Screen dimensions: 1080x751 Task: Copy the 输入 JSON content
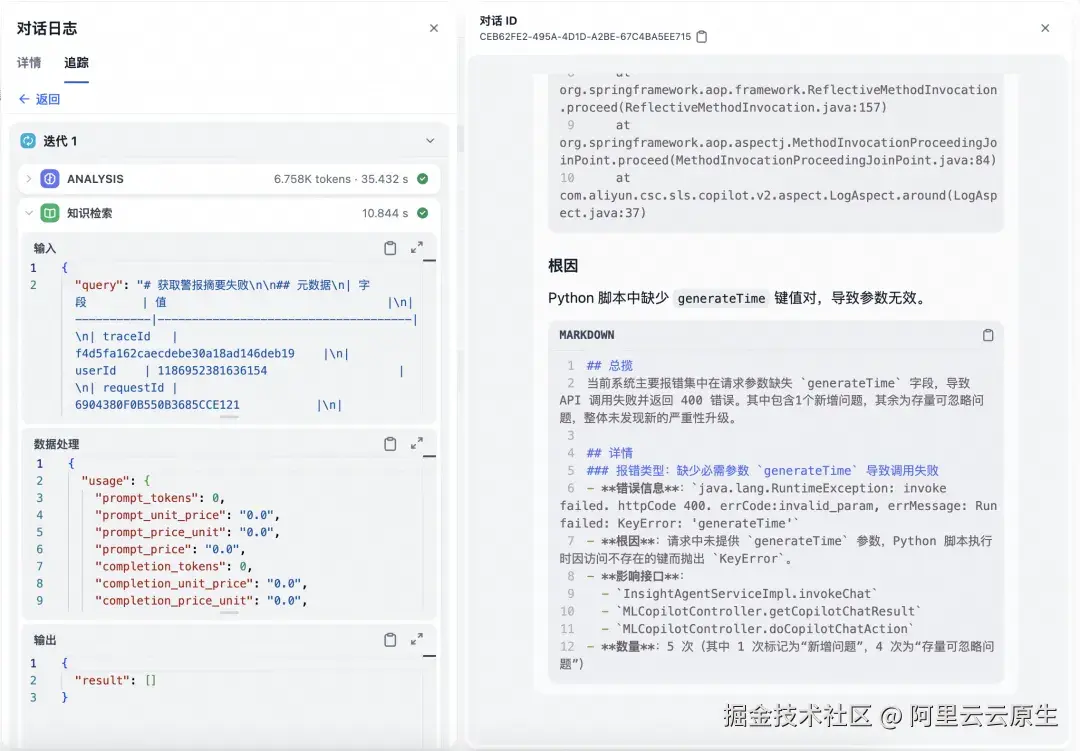(390, 247)
